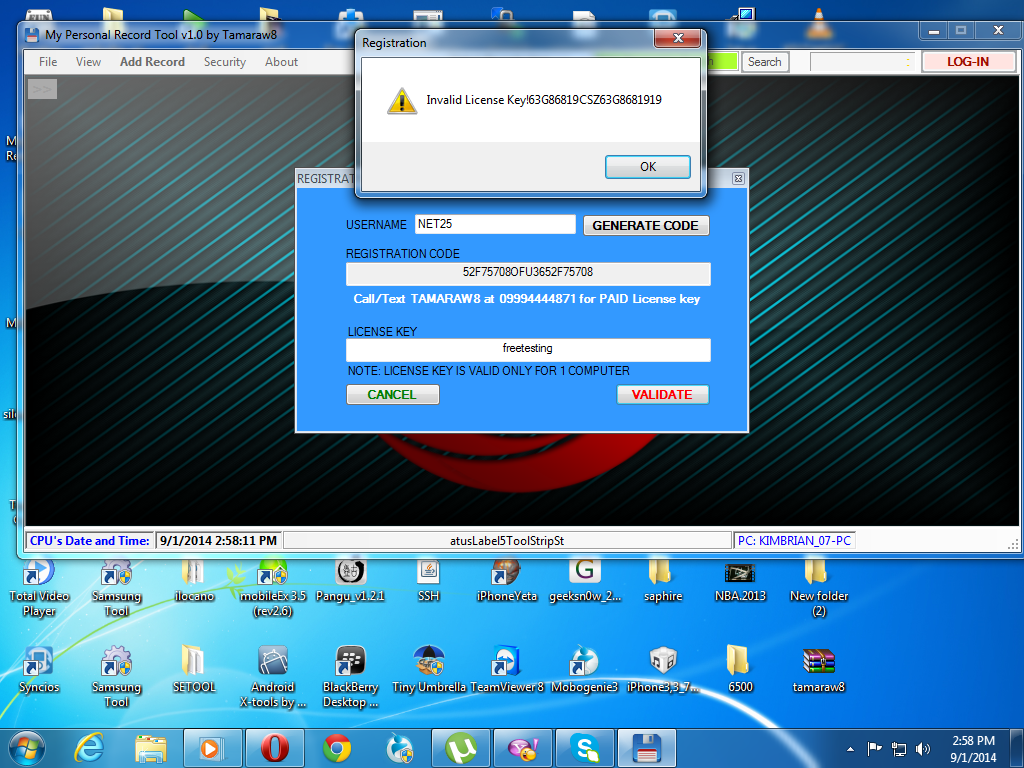Viewport: 1024px width, 768px height.
Task: Click the red VALIDATE button
Action: point(662,395)
